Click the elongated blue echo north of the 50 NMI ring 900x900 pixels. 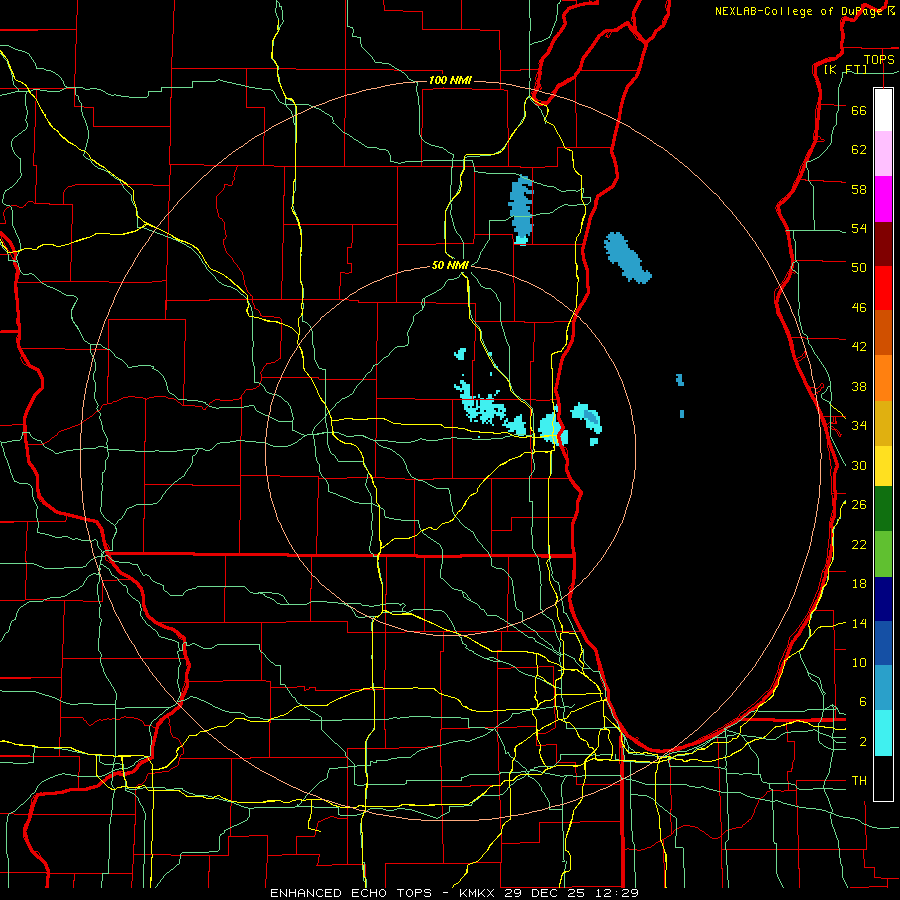[521, 210]
